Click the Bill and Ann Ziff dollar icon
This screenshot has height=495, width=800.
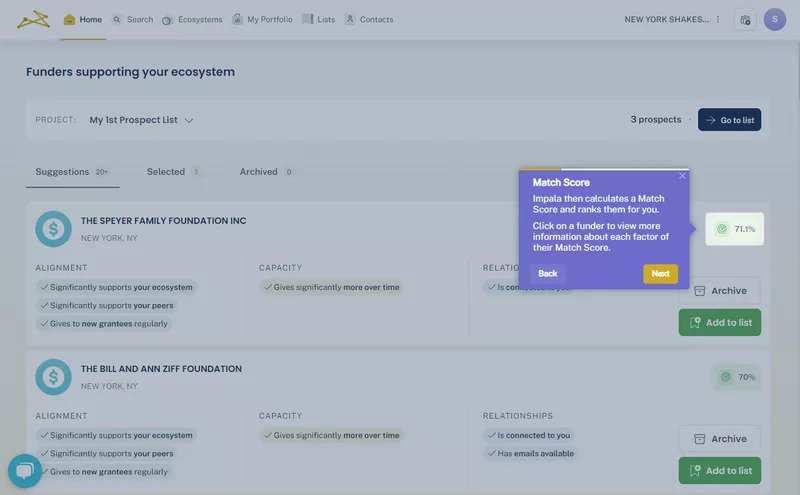53,377
